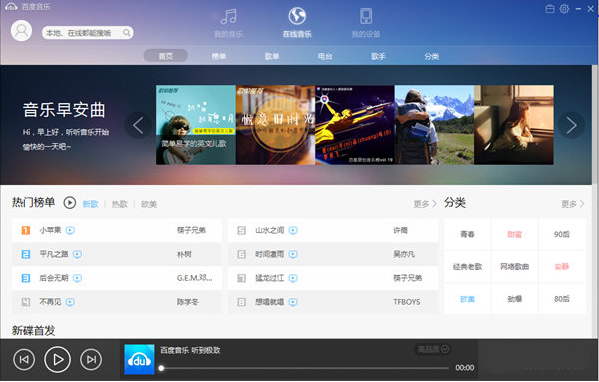Click MV icon next to 不再见
The width and height of the screenshot is (599, 382).
[70, 302]
